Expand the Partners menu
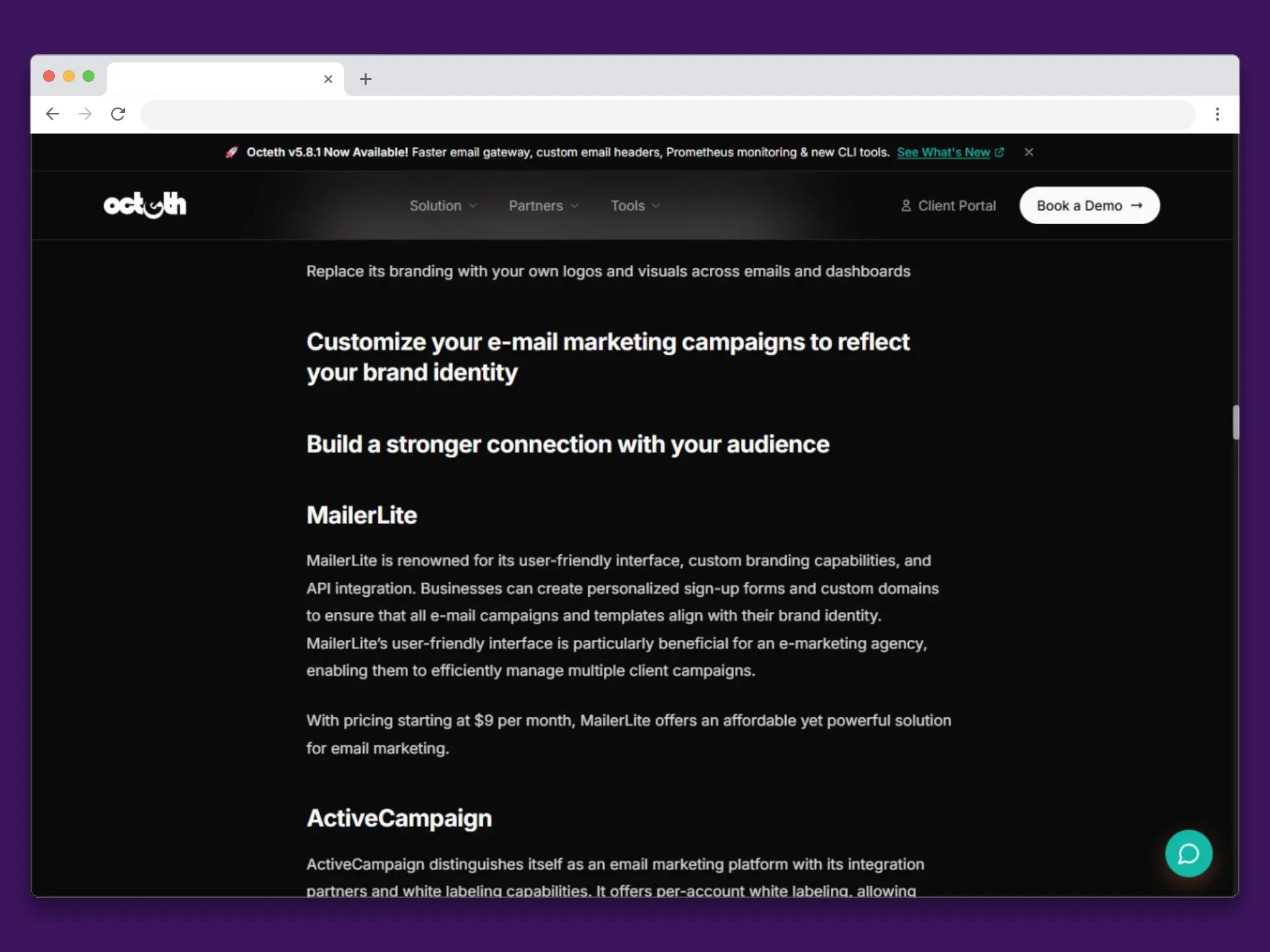1270x952 pixels. point(544,206)
